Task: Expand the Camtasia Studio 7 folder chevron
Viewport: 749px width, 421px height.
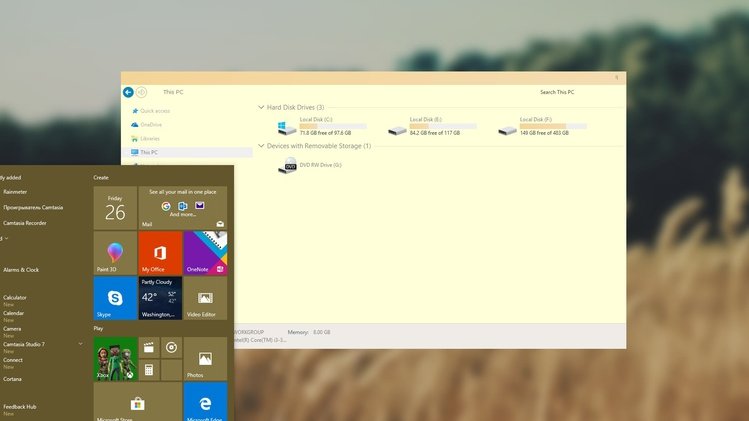Action: [x=80, y=344]
